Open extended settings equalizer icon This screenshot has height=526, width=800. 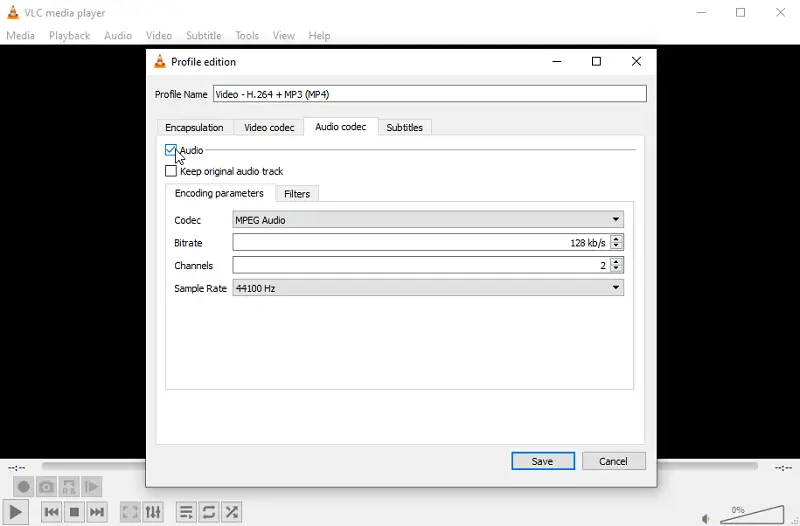[153, 512]
